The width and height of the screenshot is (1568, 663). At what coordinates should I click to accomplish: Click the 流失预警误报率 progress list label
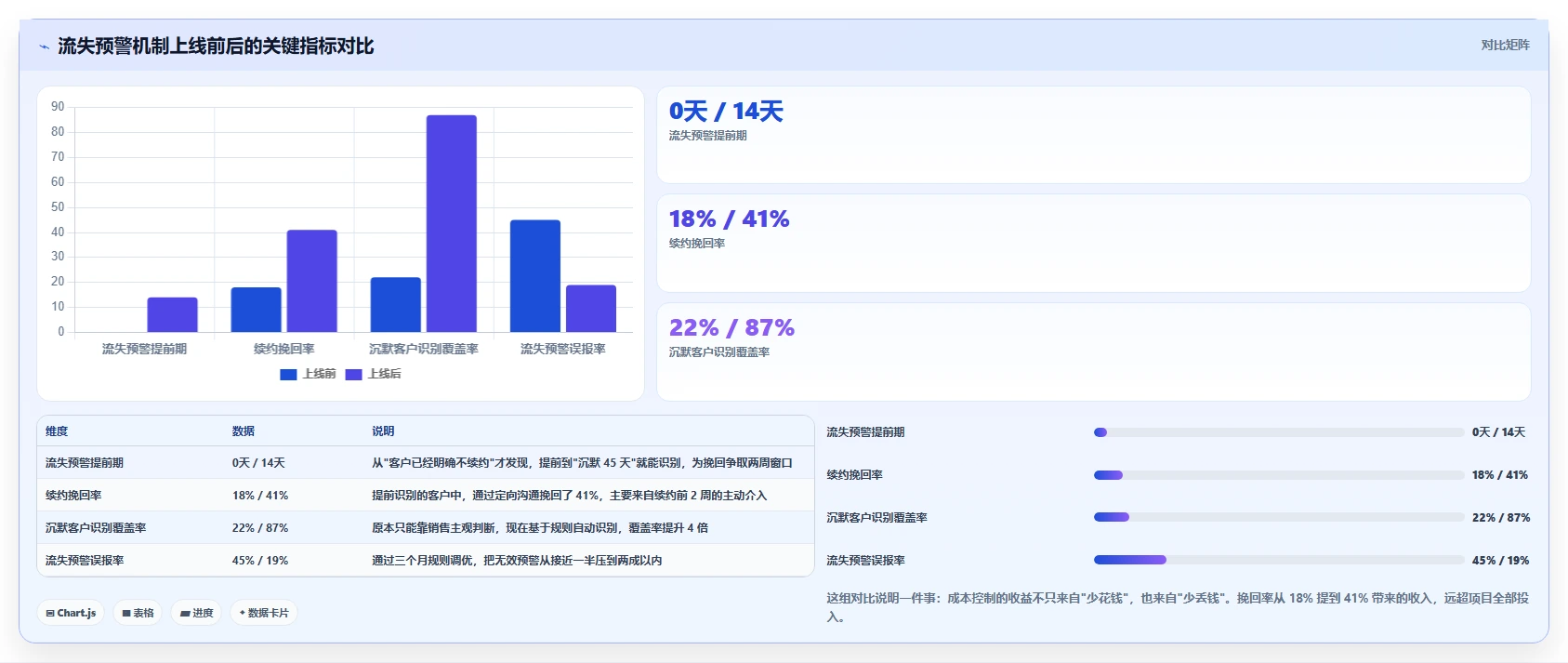[x=865, y=561]
